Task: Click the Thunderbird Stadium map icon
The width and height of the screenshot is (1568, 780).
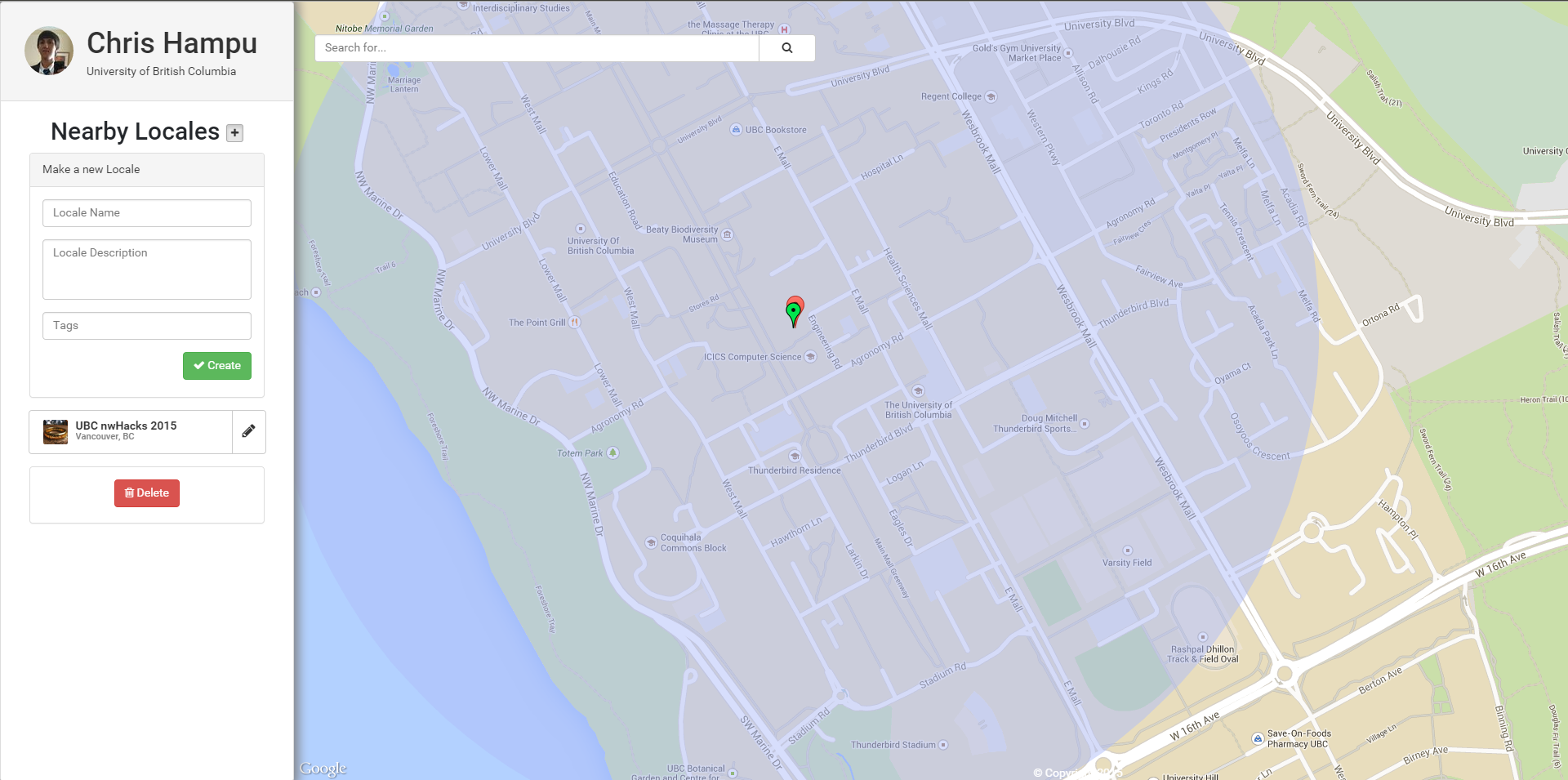Action: (943, 745)
